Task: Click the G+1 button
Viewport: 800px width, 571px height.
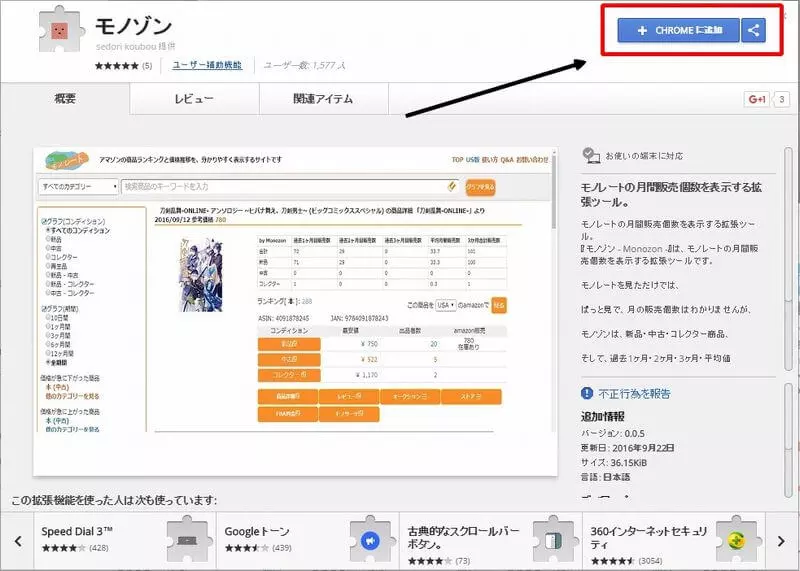Action: 757,99
